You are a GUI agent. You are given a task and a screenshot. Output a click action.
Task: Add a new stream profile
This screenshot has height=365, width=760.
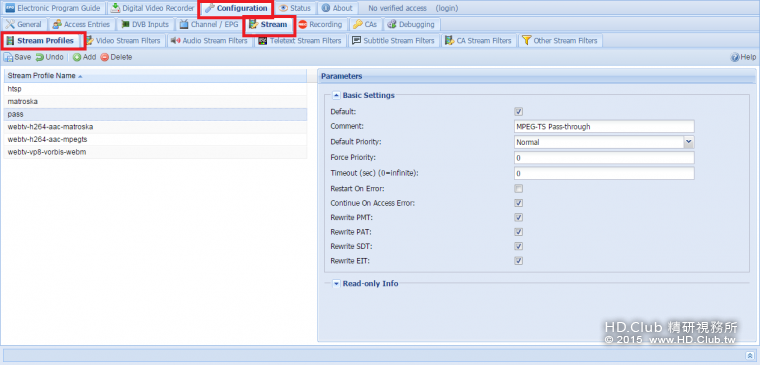[84, 57]
